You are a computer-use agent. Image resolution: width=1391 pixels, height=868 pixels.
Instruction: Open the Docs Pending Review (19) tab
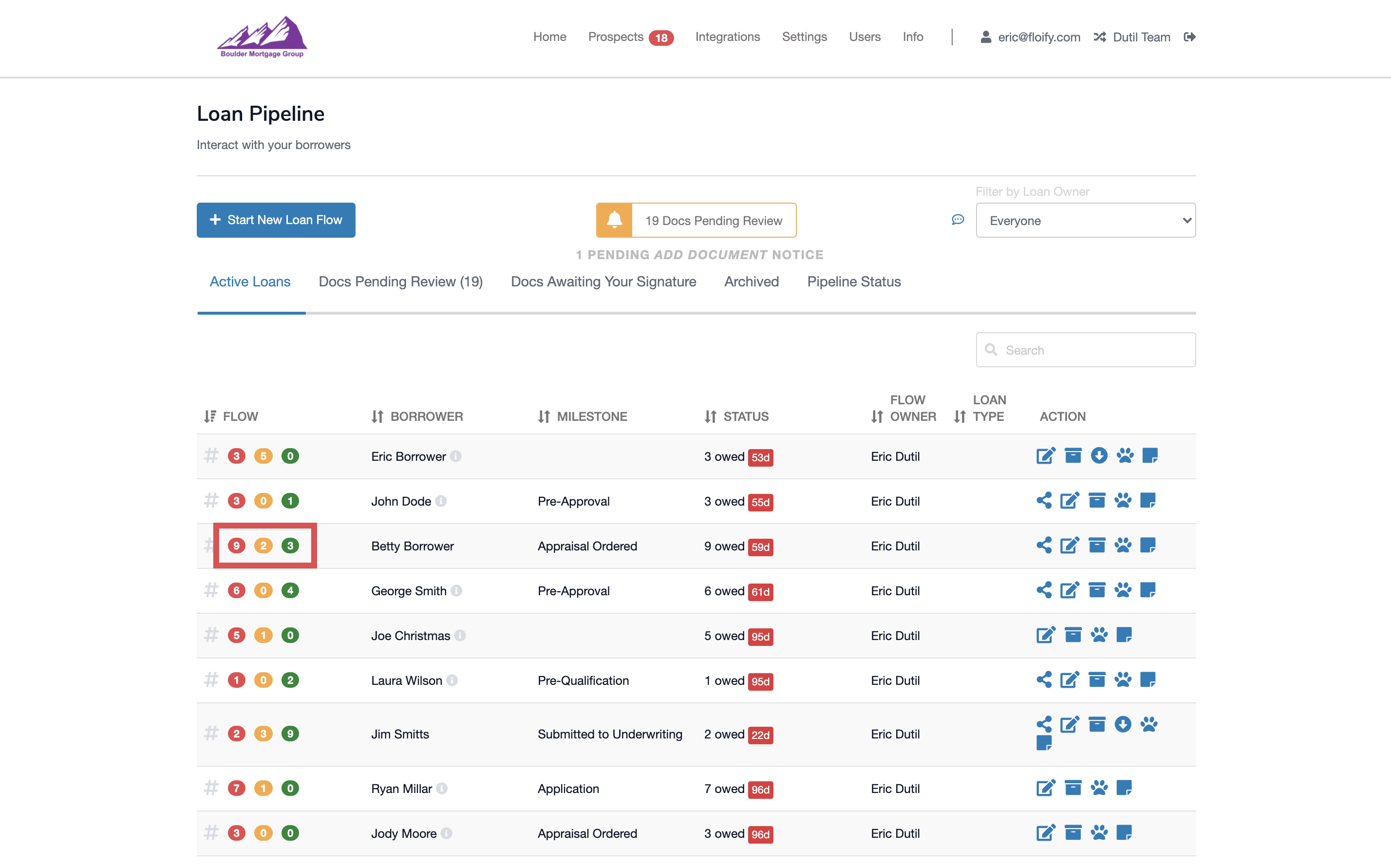400,282
